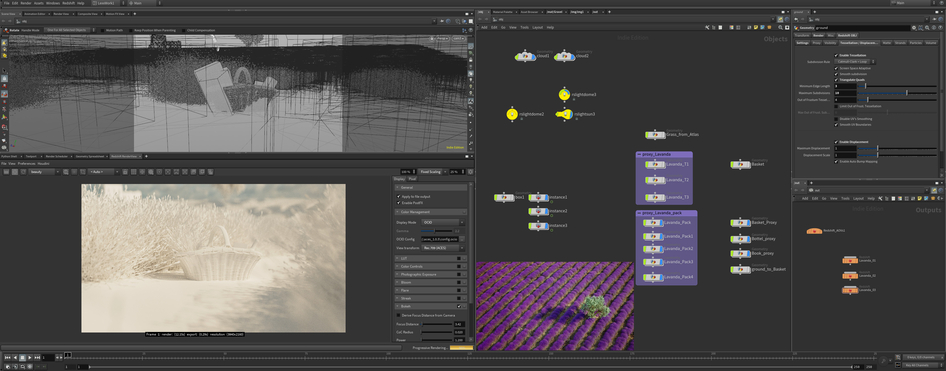Adjust Maximum Subdivisions slider
Screen dimensions: 946x371
[x=897, y=93]
